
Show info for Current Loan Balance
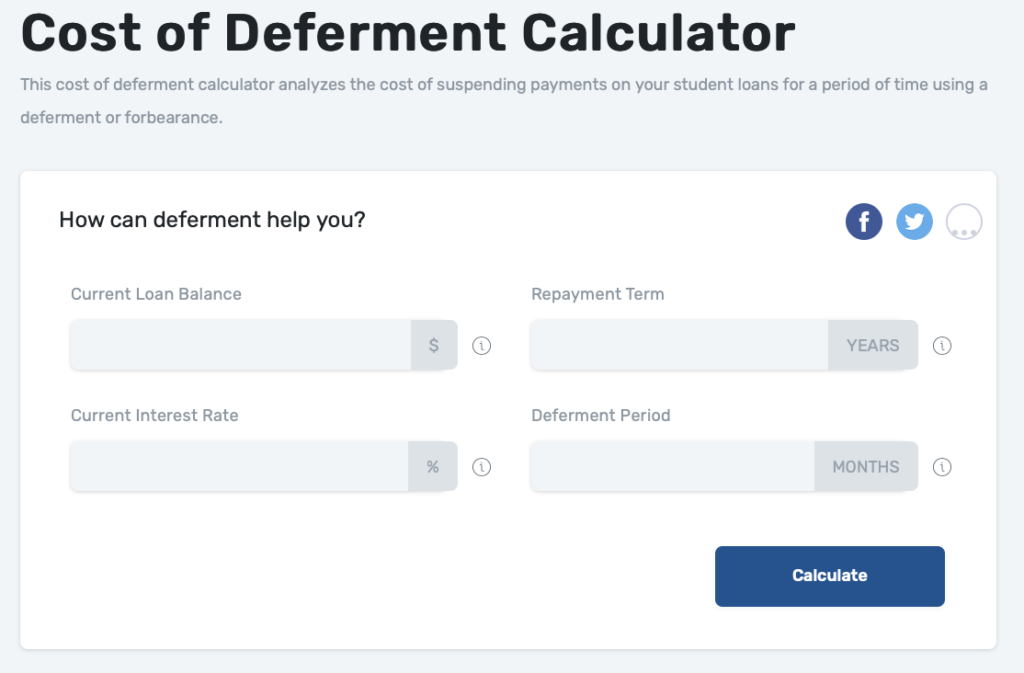click(x=481, y=345)
